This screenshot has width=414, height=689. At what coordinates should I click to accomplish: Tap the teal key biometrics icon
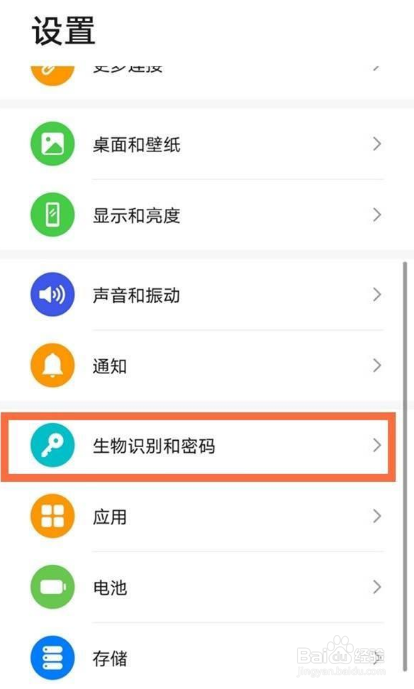52,445
